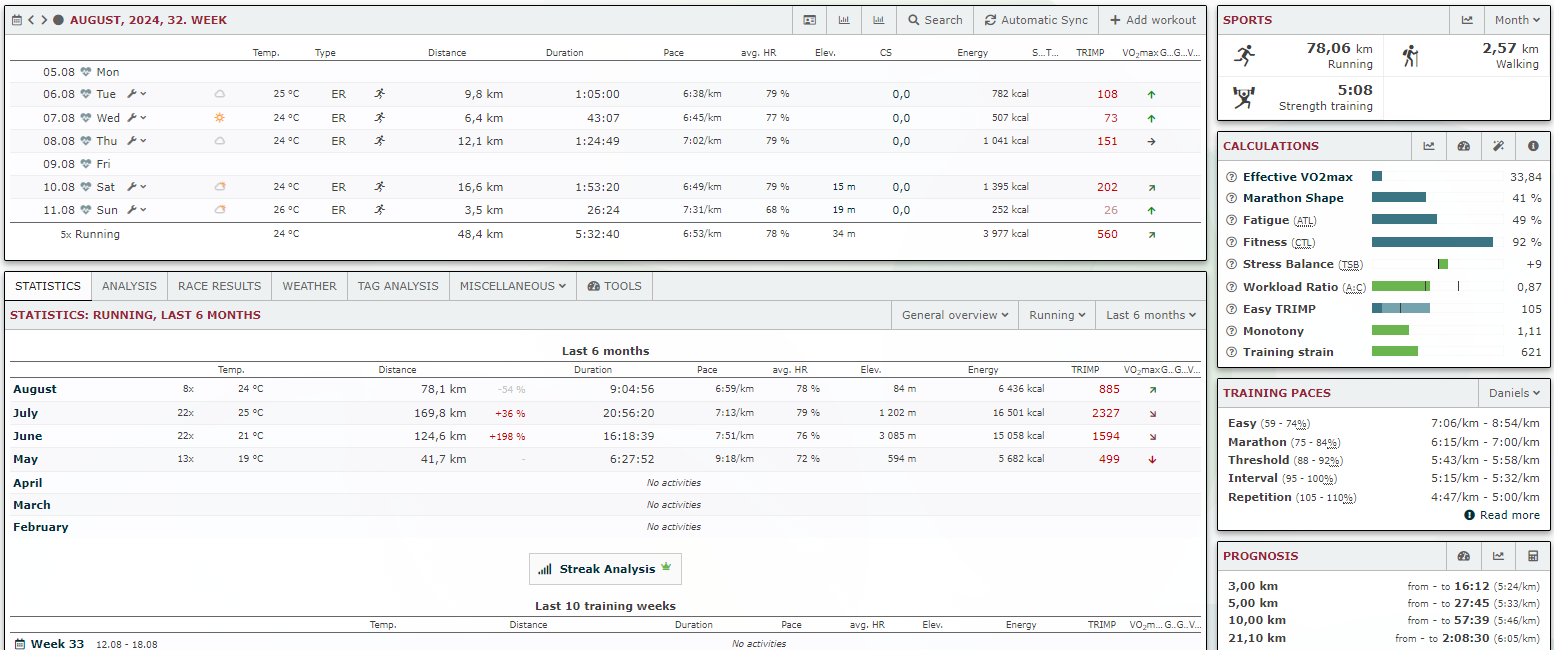Click the wrench icon on the Tuesday 06.08 row
This screenshot has height=650, width=1554.
[132, 94]
